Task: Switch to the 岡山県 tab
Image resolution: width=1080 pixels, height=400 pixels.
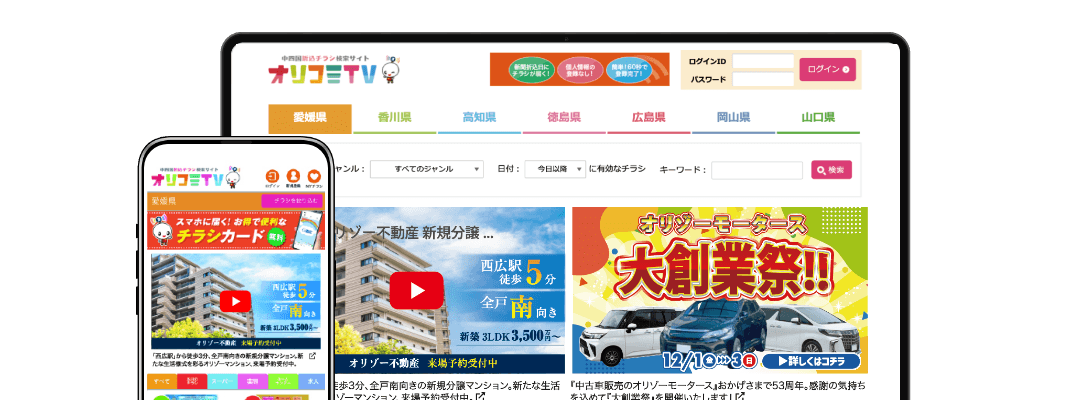Action: click(734, 118)
